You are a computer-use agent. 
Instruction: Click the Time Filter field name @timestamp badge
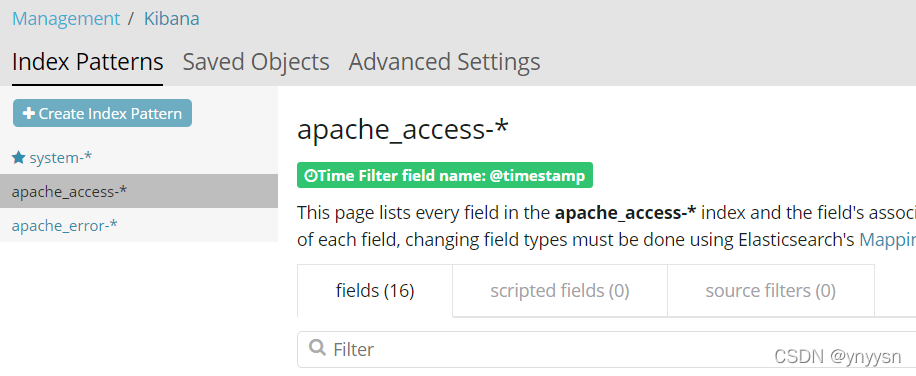[x=445, y=175]
